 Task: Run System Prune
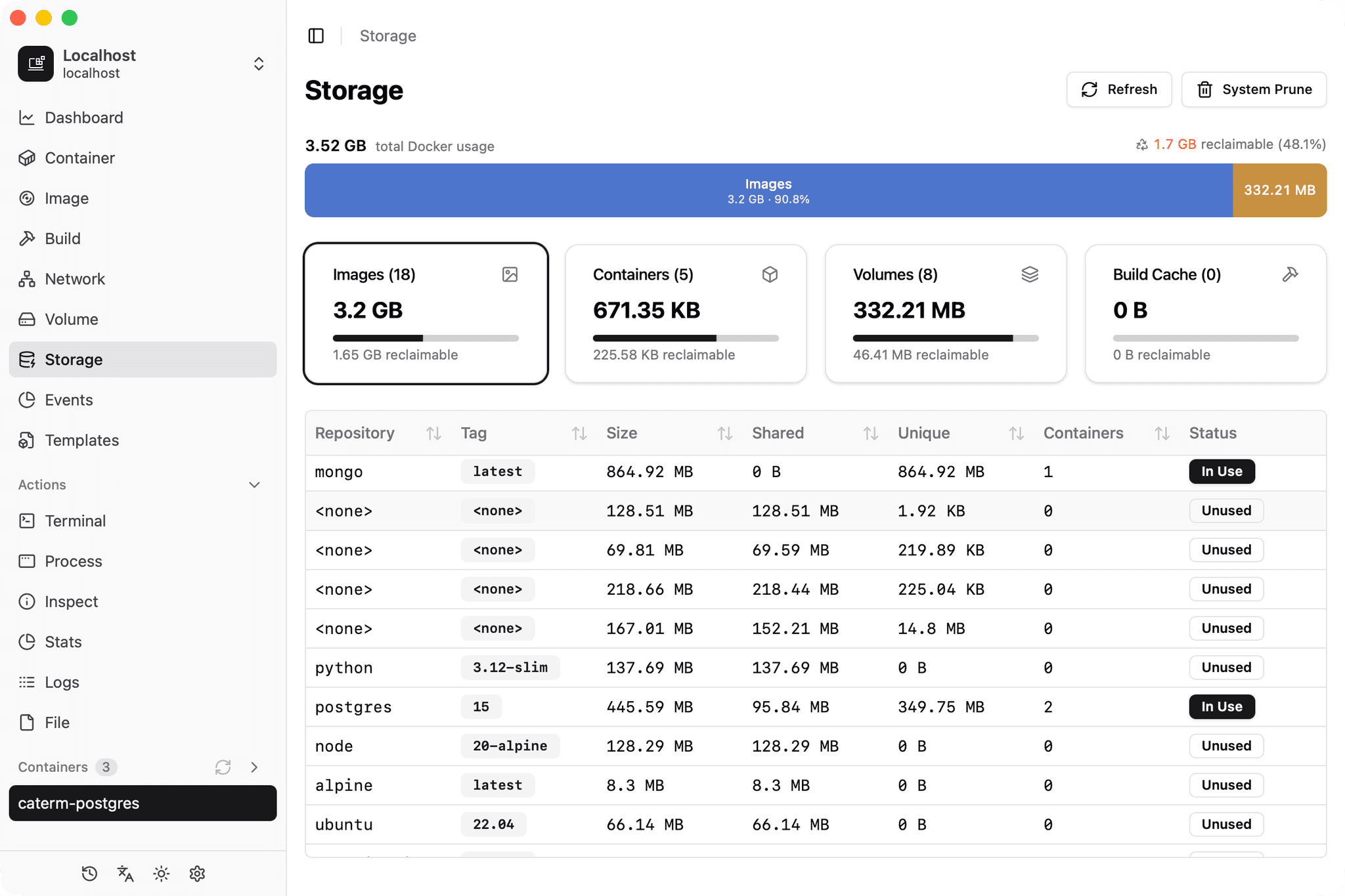[1253, 89]
